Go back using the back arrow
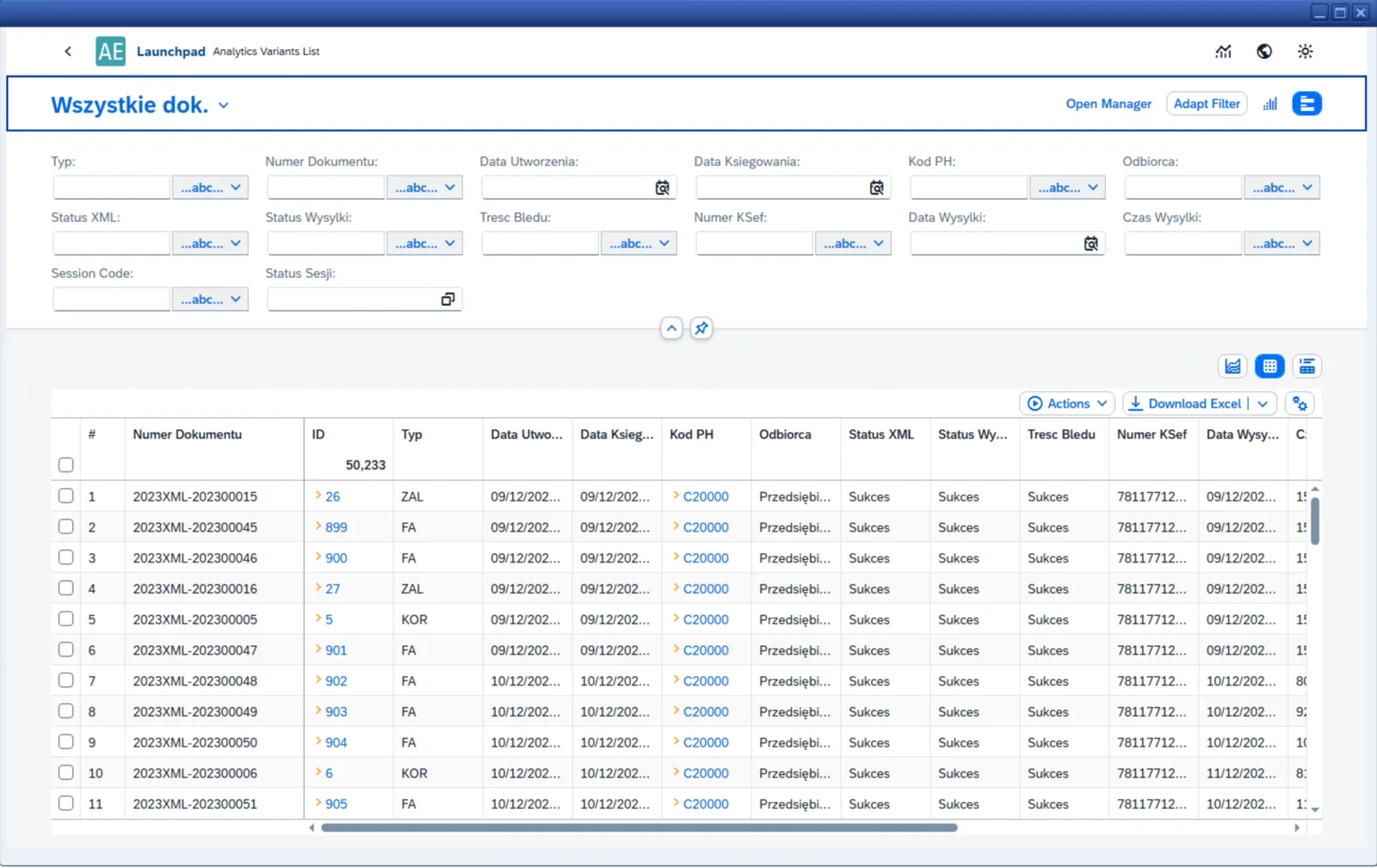This screenshot has height=868, width=1377. (68, 52)
